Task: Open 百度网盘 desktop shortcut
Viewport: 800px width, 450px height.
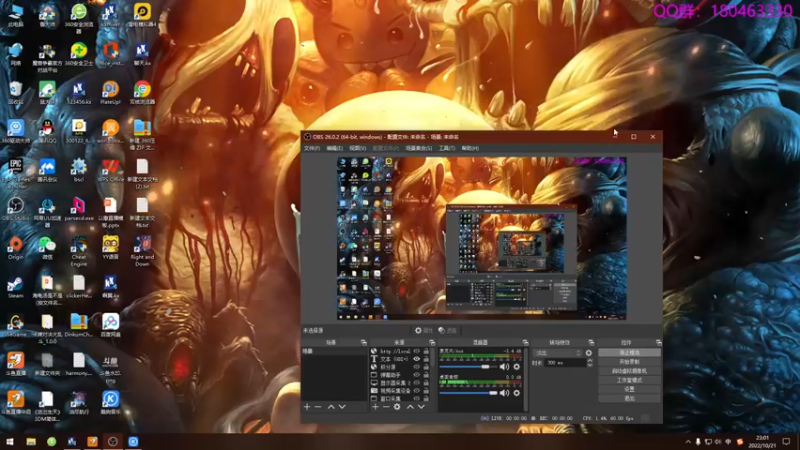Action: (110, 326)
